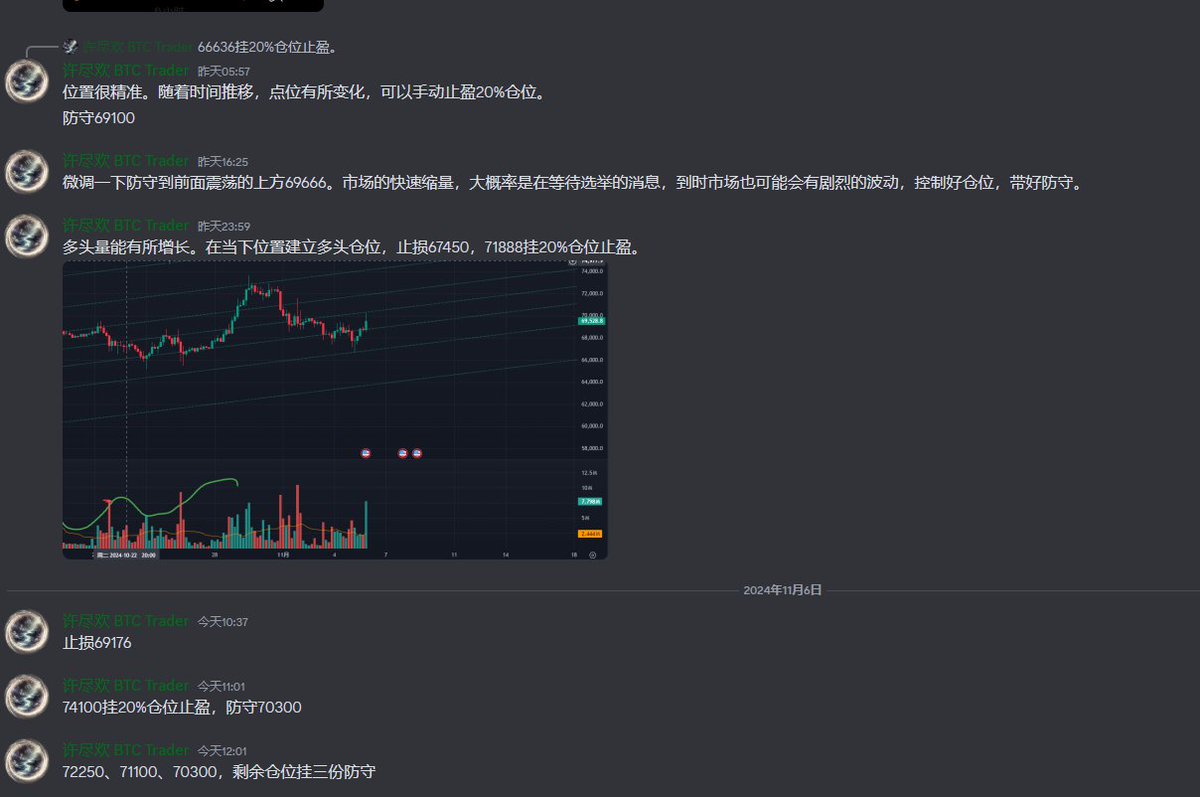Open the settings gear at the chart's bottom-right corner
1200x797 pixels.
[592, 554]
